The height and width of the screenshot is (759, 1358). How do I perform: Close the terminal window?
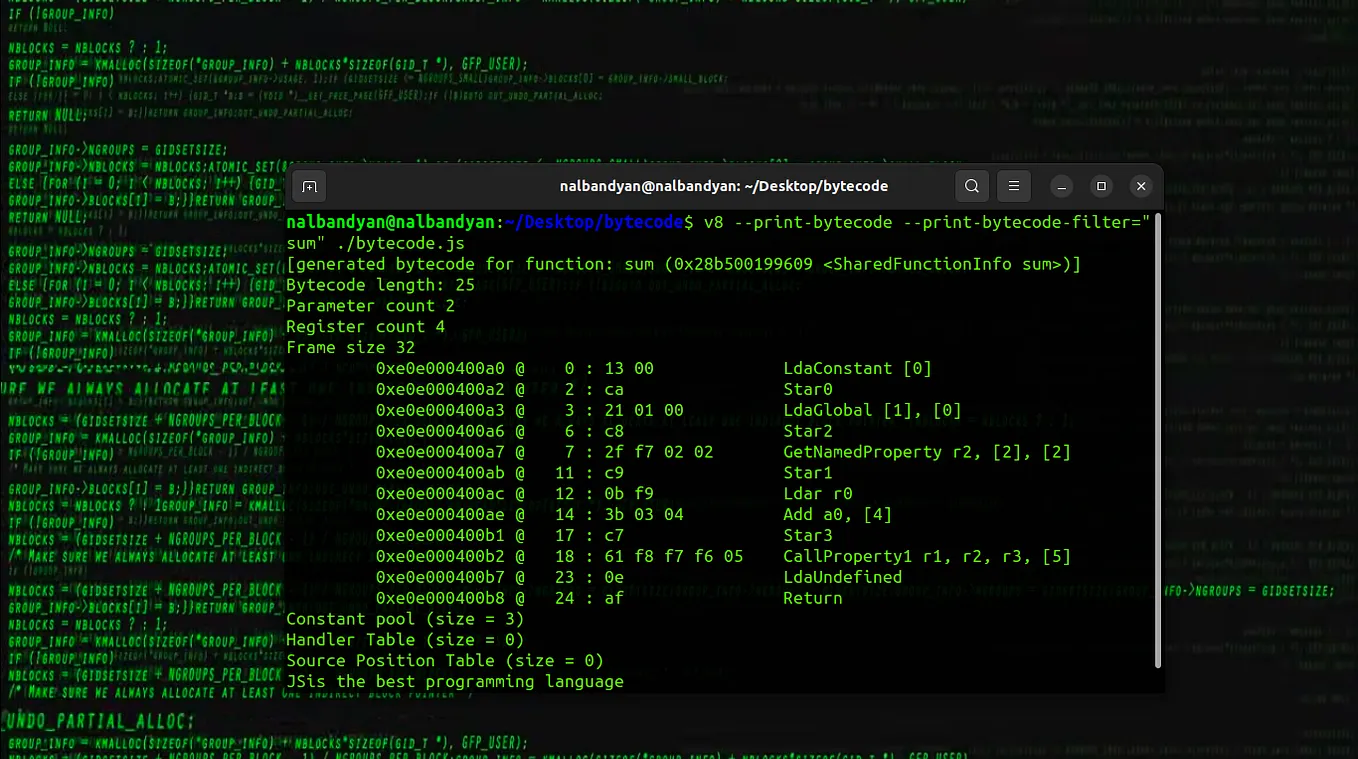pyautogui.click(x=1141, y=186)
